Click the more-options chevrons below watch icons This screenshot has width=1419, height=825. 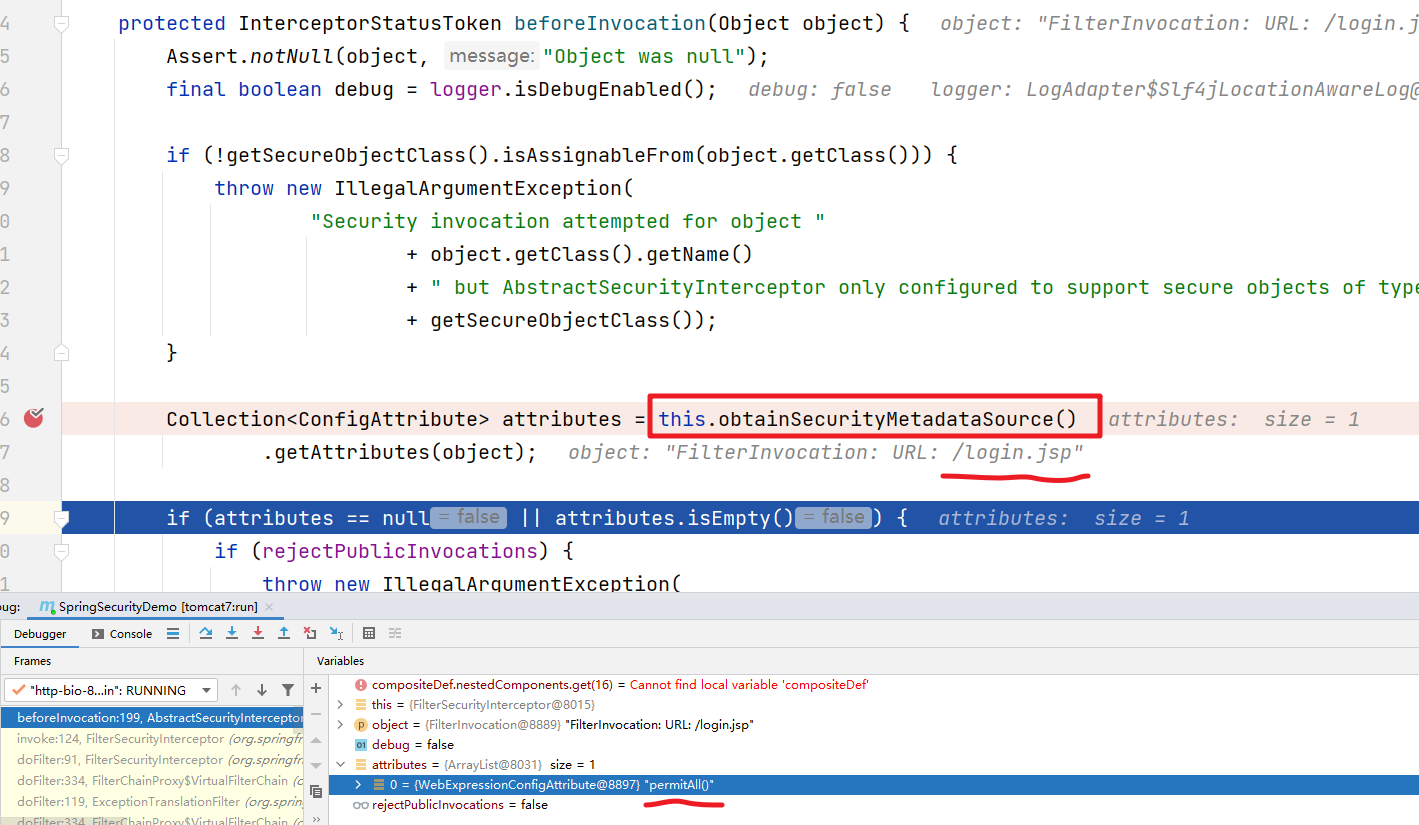pyautogui.click(x=316, y=818)
